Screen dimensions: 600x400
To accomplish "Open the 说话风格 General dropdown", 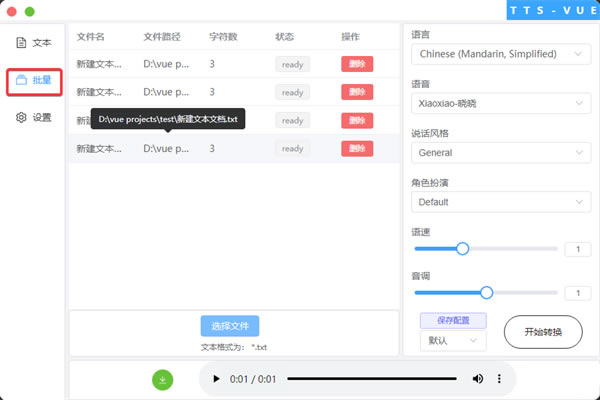I will [x=501, y=153].
